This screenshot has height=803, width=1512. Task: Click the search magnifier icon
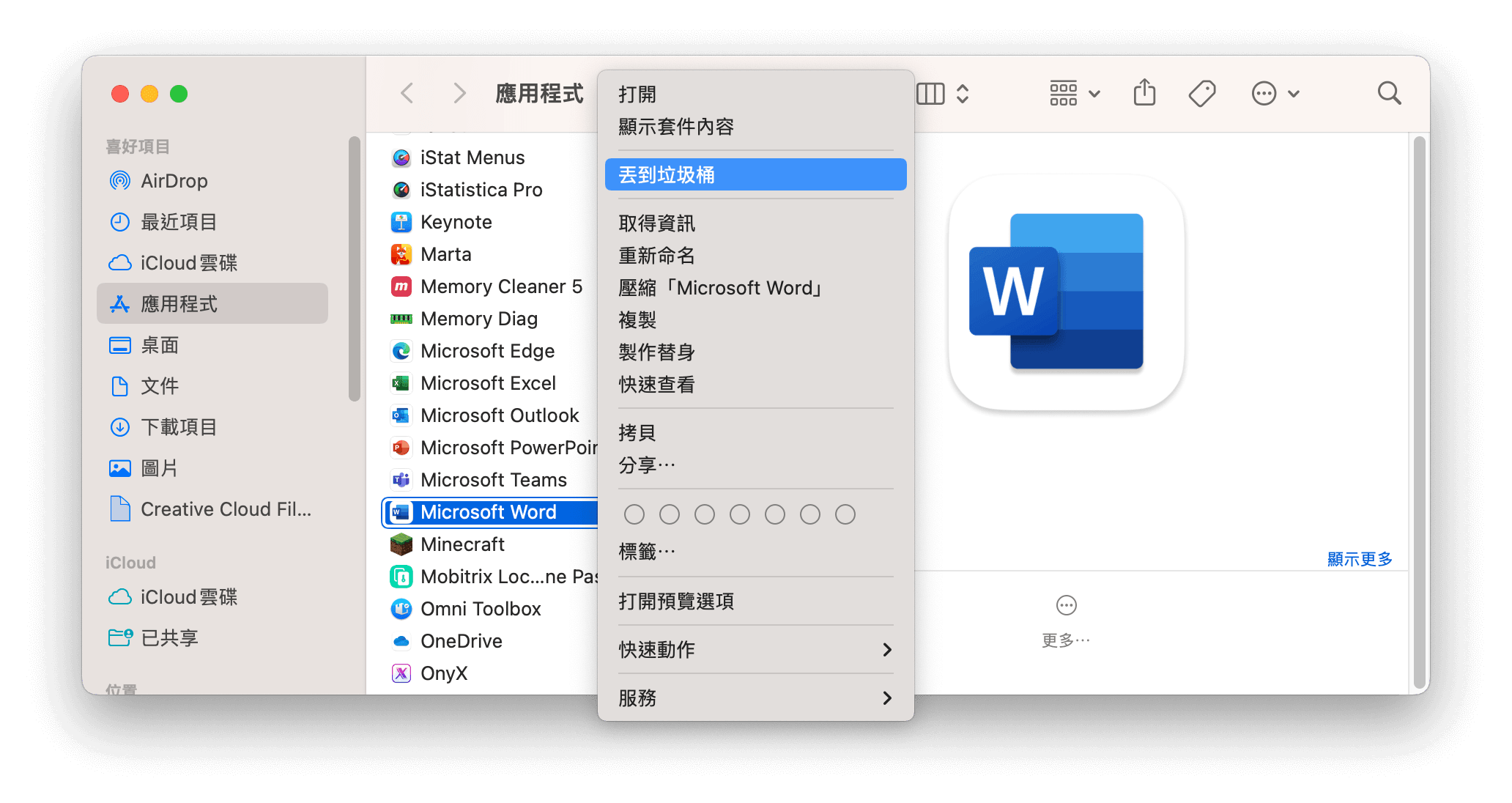(1389, 94)
